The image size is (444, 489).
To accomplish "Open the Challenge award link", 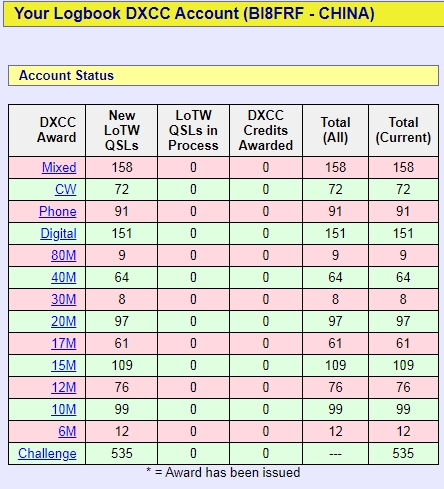I will click(47, 453).
